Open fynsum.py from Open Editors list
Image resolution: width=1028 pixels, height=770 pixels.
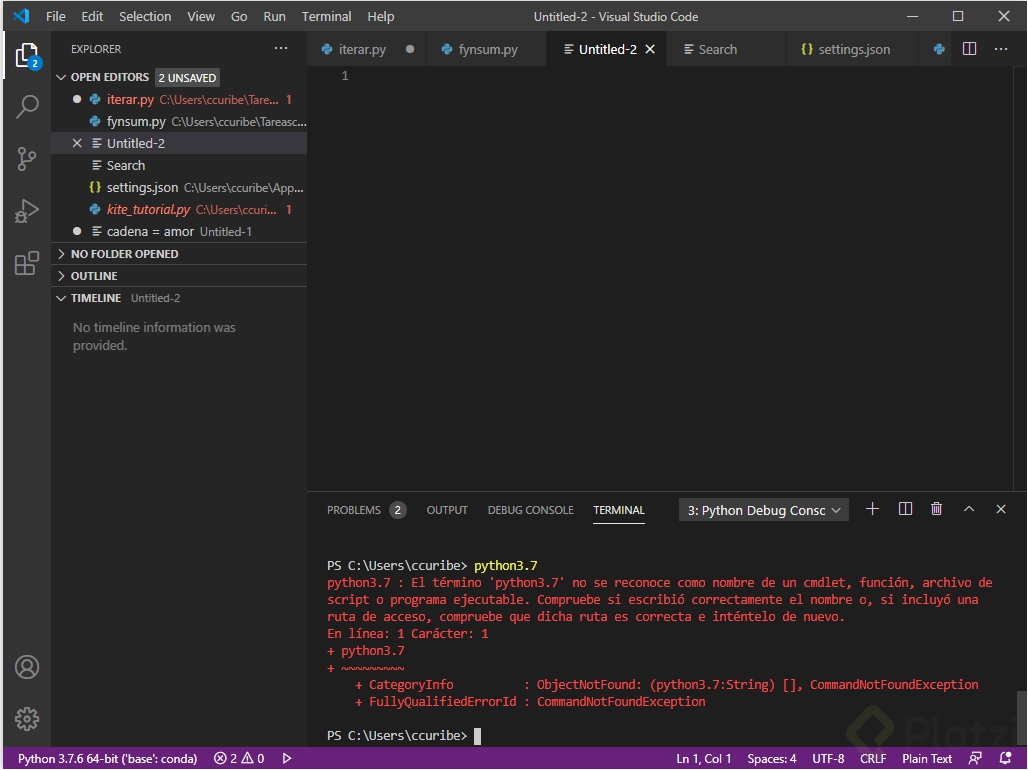[x=179, y=121]
